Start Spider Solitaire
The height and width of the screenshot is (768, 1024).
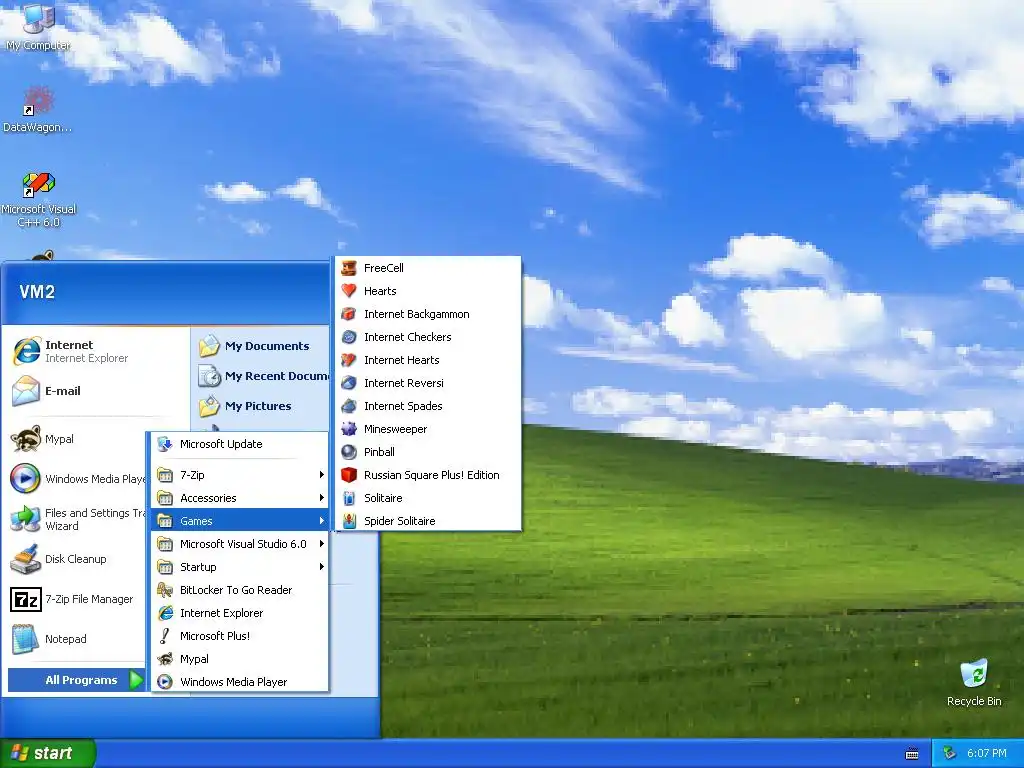[428, 520]
